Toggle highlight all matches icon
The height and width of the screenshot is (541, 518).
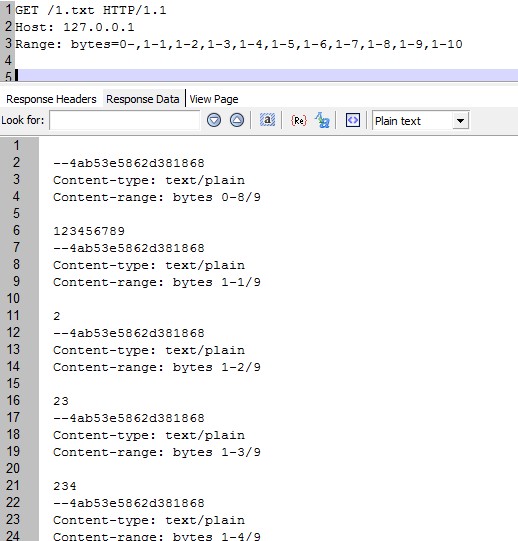pyautogui.click(x=267, y=120)
